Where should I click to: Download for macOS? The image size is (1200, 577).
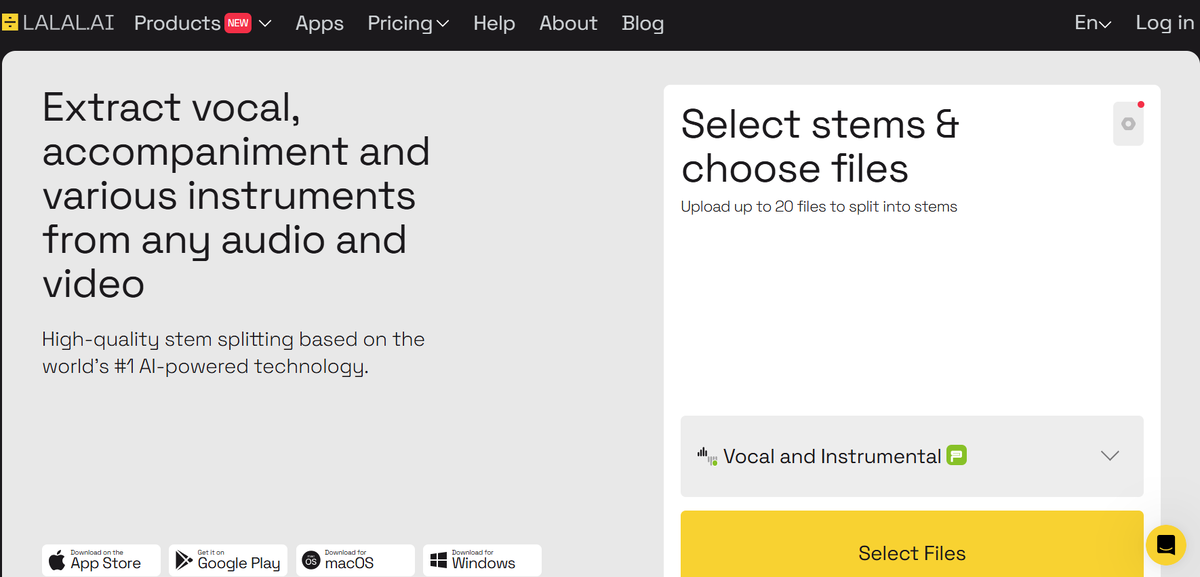point(355,560)
